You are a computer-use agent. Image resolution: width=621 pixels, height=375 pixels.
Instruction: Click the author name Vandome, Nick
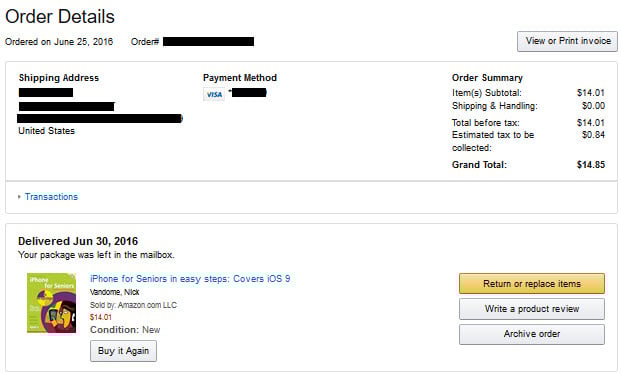pyautogui.click(x=114, y=292)
